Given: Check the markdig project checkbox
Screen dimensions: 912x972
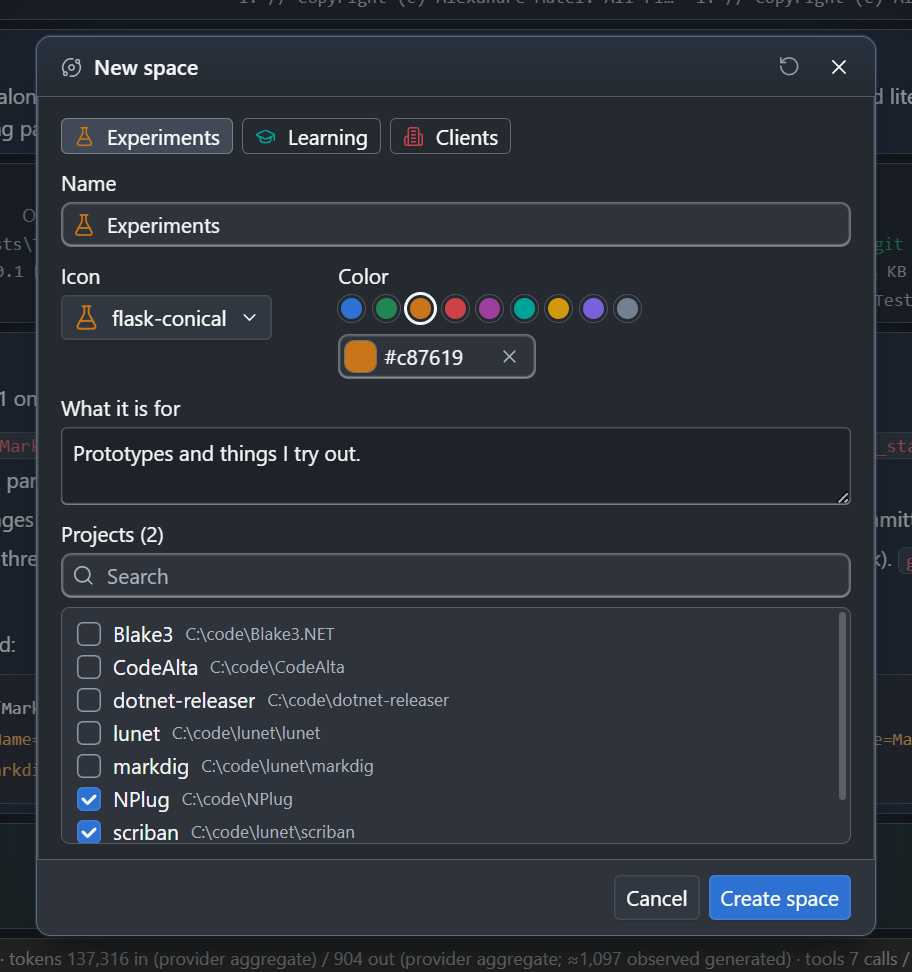Looking at the screenshot, I should 89,766.
